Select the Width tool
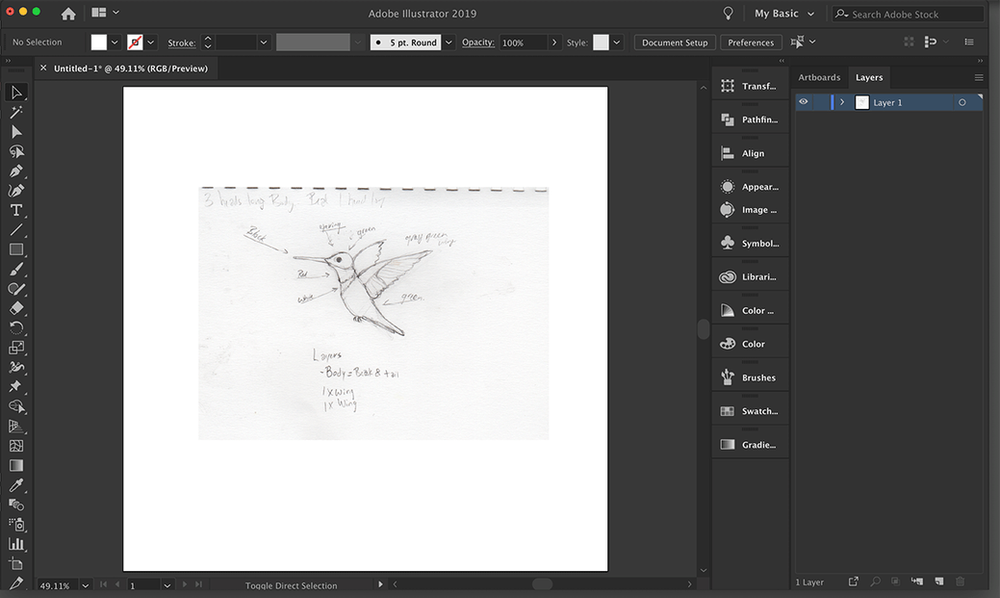The width and height of the screenshot is (1000, 598). pyautogui.click(x=16, y=367)
